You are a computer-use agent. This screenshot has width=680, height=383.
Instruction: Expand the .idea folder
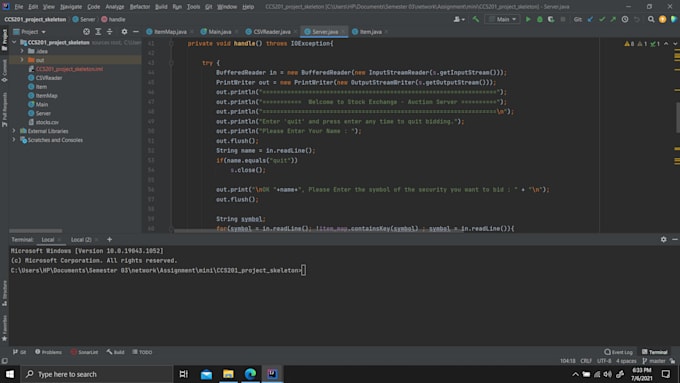tap(22, 51)
